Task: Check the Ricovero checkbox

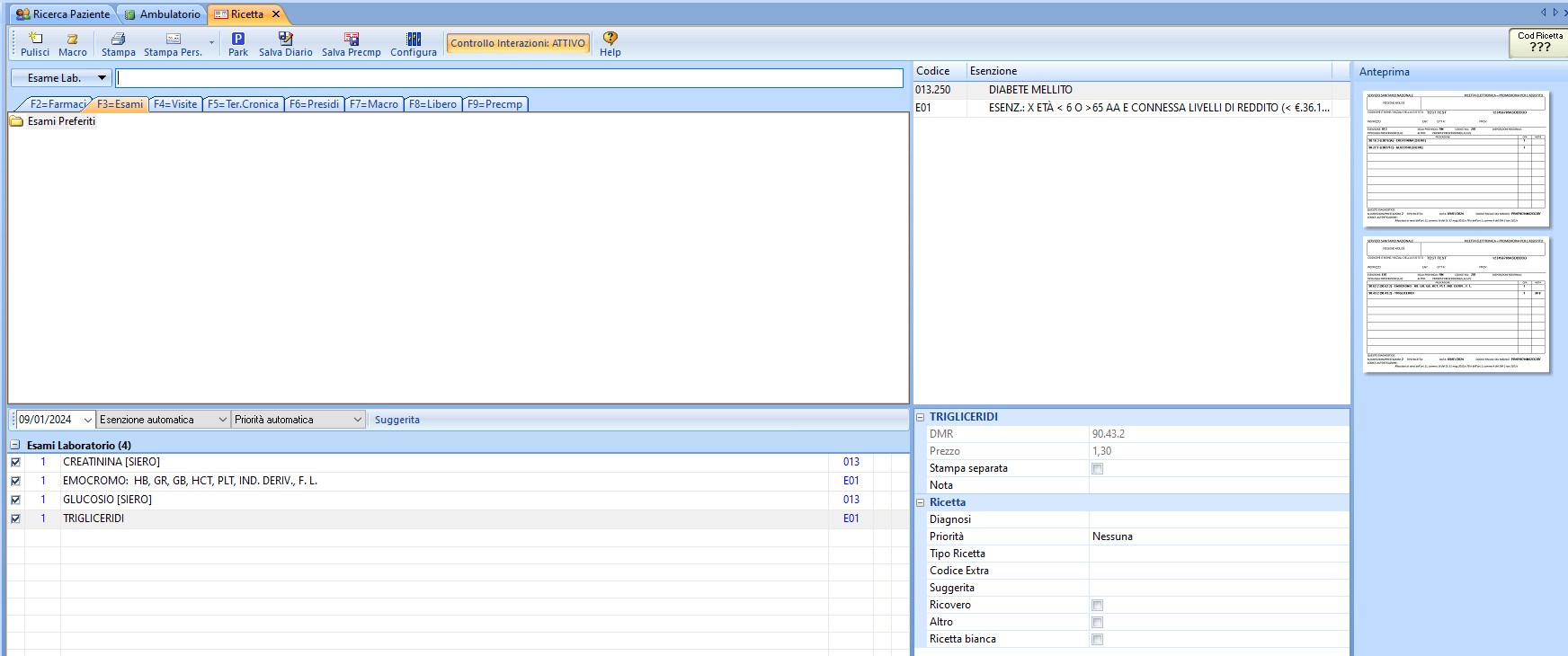Action: pyautogui.click(x=1097, y=606)
